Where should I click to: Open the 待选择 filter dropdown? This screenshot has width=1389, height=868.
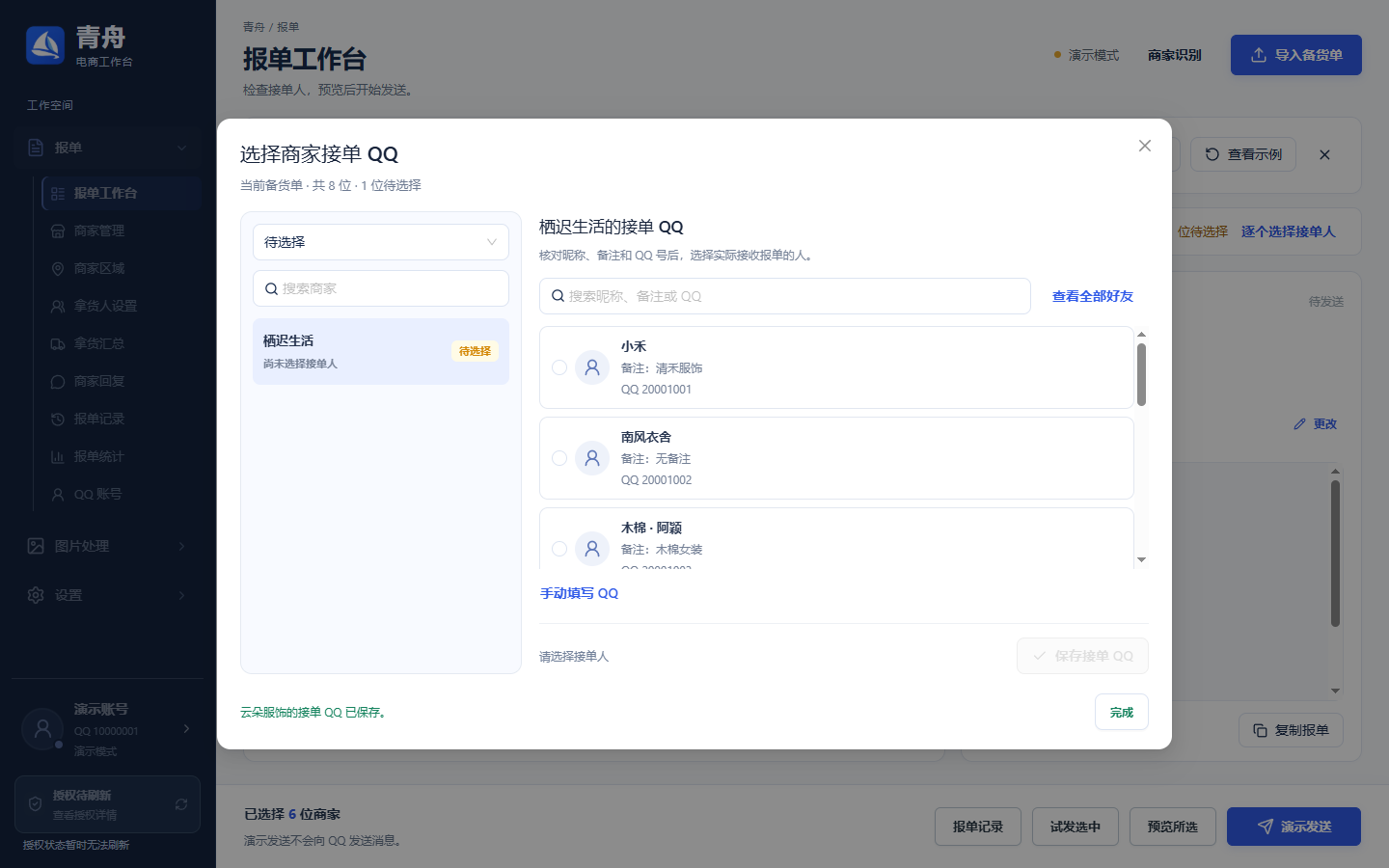tap(381, 242)
